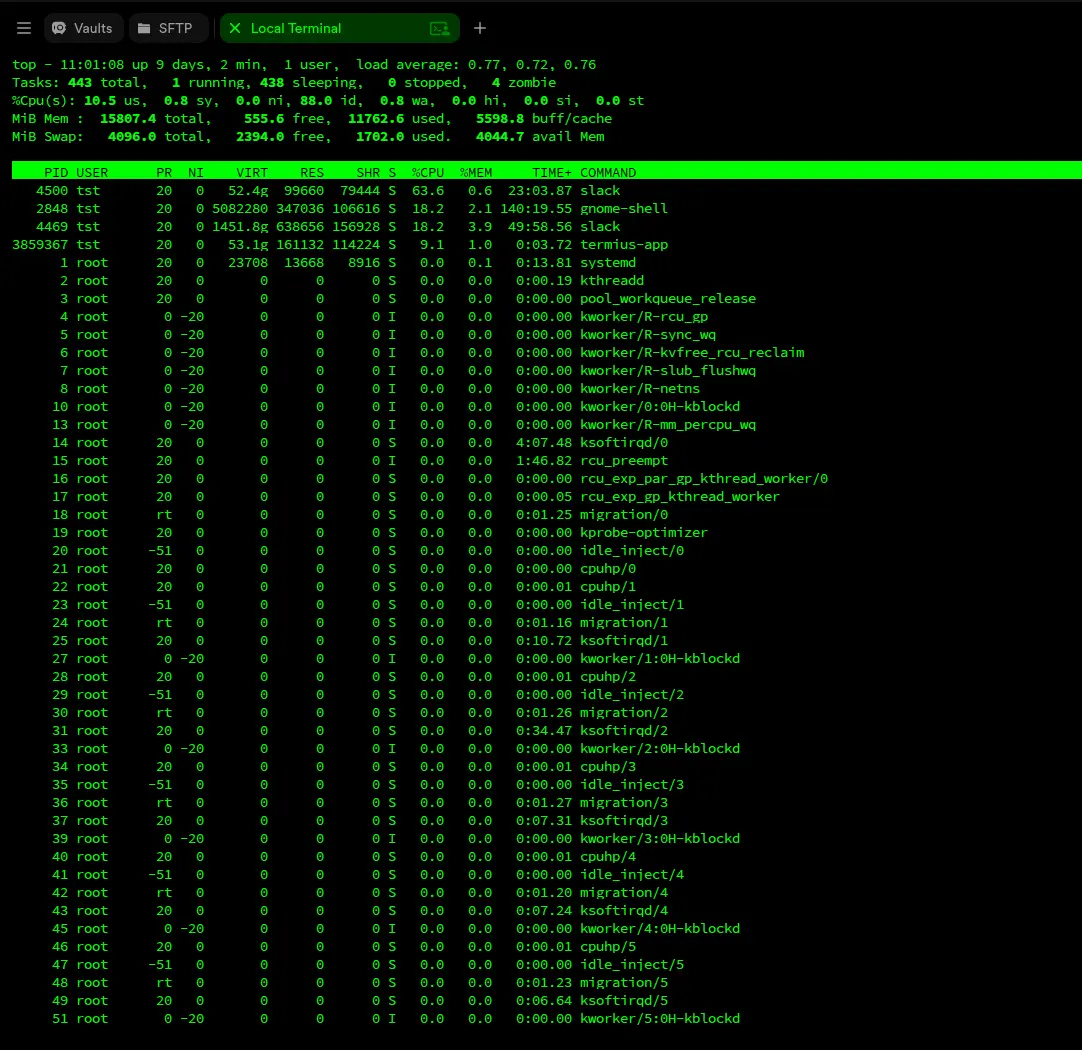The width and height of the screenshot is (1082, 1050).
Task: Click the 443 total tasks value
Action: (x=79, y=83)
